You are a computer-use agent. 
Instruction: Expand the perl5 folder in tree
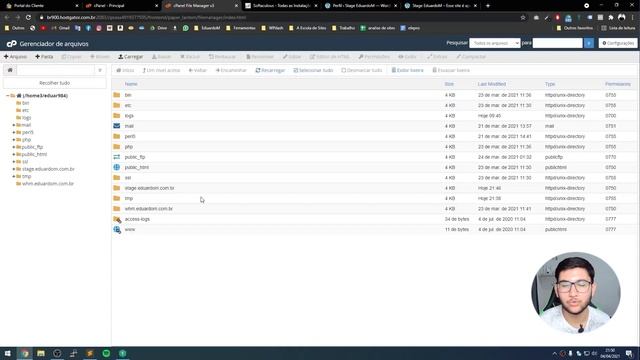[x=14, y=132]
